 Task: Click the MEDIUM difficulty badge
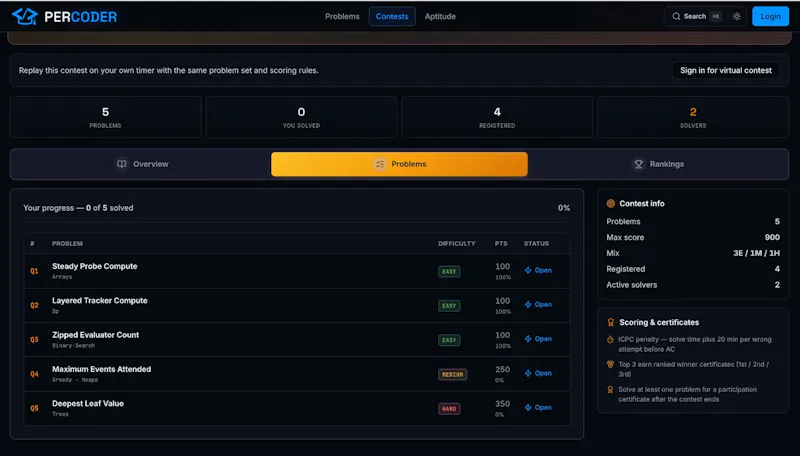pyautogui.click(x=452, y=374)
